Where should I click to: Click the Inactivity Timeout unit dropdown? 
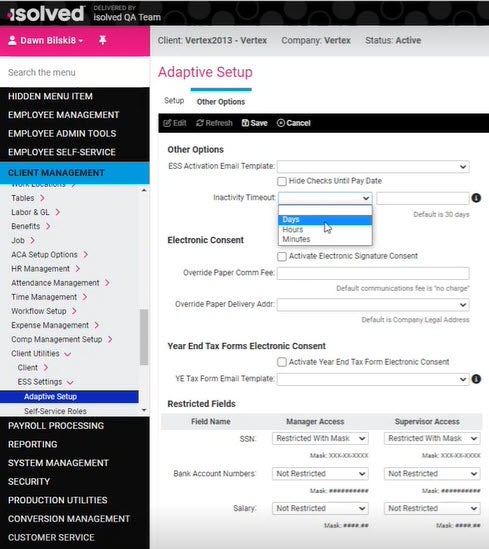325,198
